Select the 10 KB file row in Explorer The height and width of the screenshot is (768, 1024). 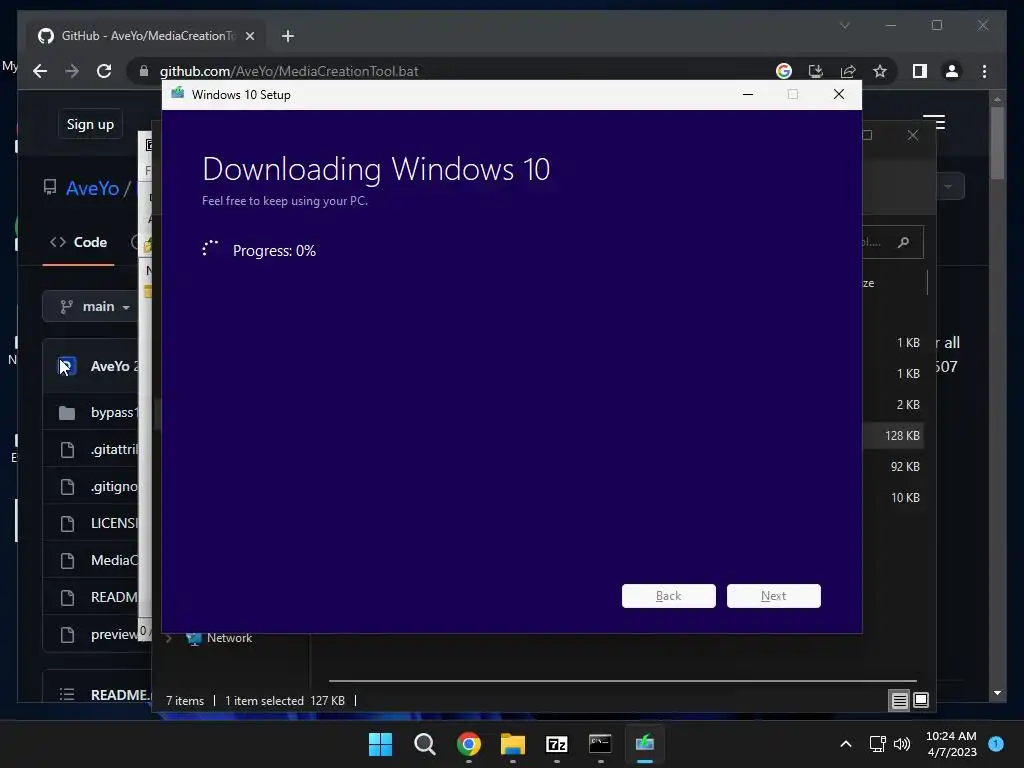894,498
